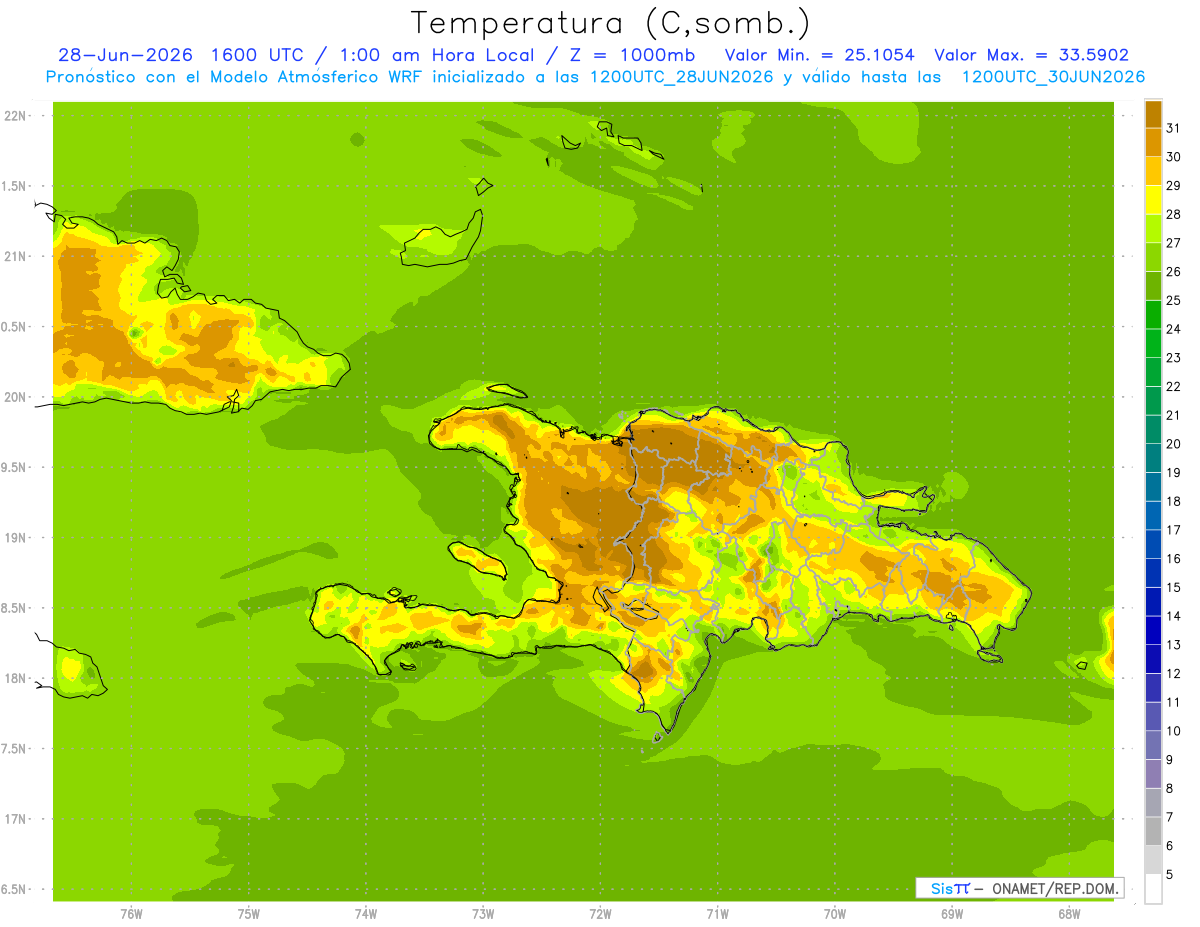This screenshot has height=927, width=1200.
Task: Click the '73W' longitude axis label
Action: tap(483, 914)
